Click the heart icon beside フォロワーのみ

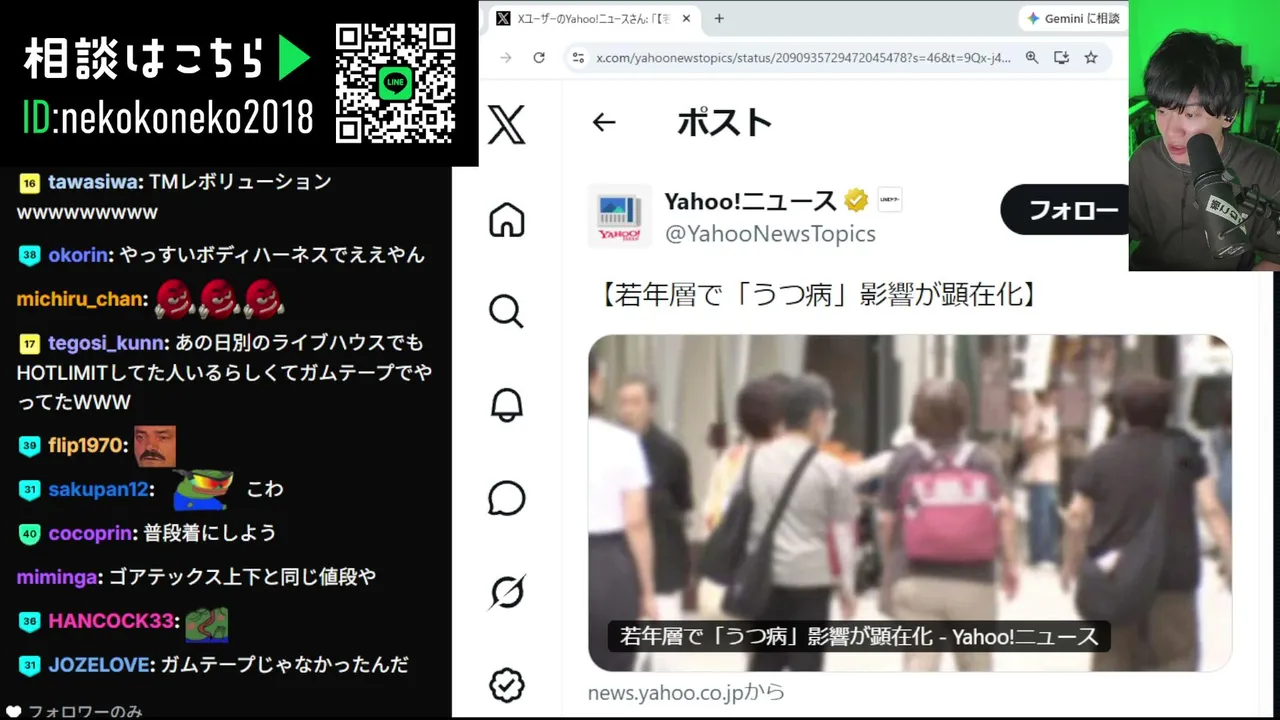point(14,712)
